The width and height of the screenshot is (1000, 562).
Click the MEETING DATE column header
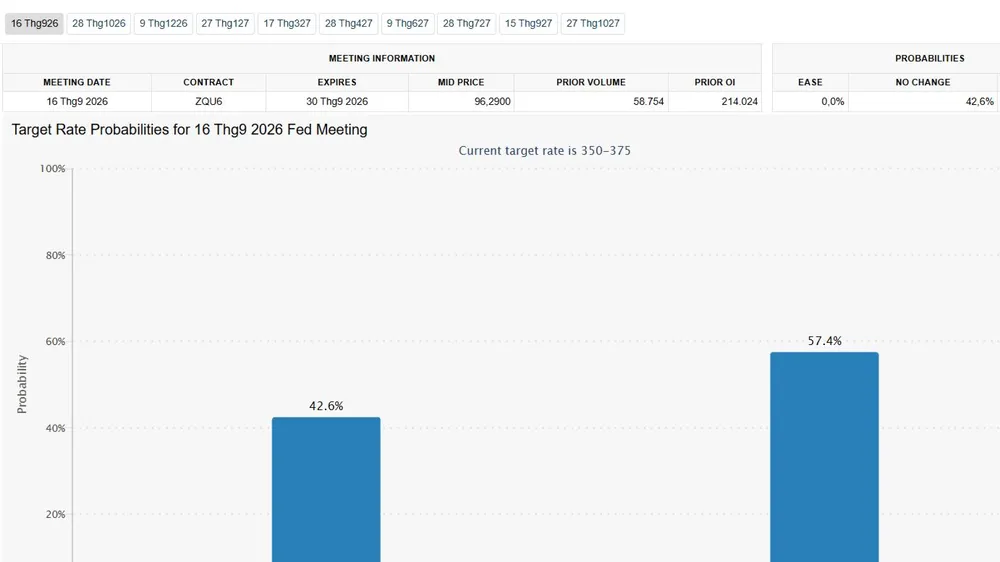tap(77, 82)
